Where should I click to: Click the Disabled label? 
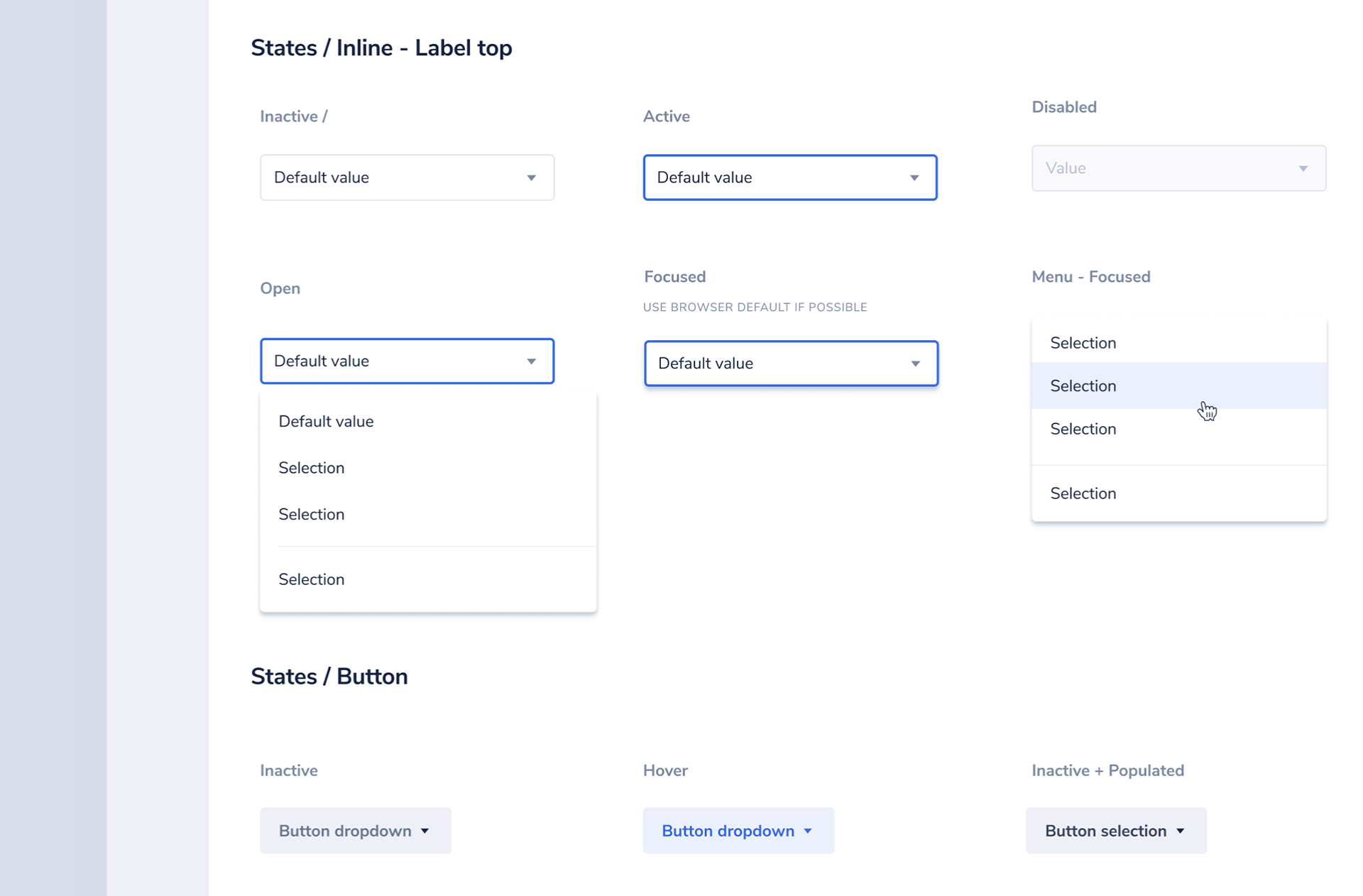(1064, 107)
